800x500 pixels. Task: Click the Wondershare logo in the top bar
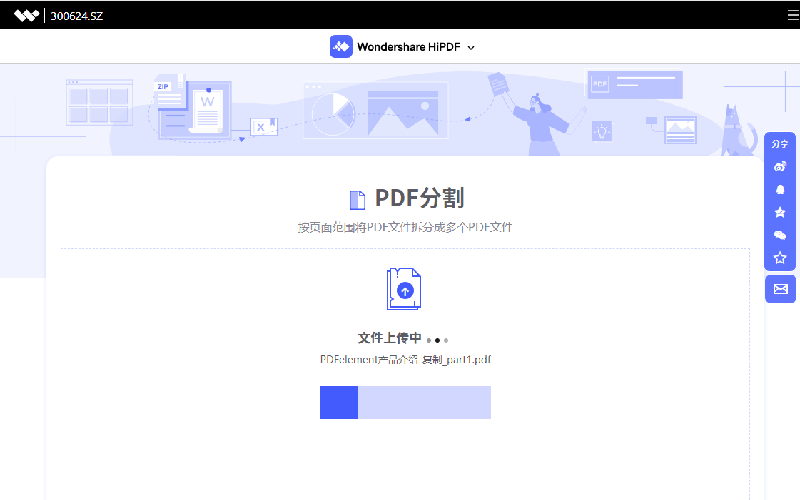pyautogui.click(x=26, y=16)
